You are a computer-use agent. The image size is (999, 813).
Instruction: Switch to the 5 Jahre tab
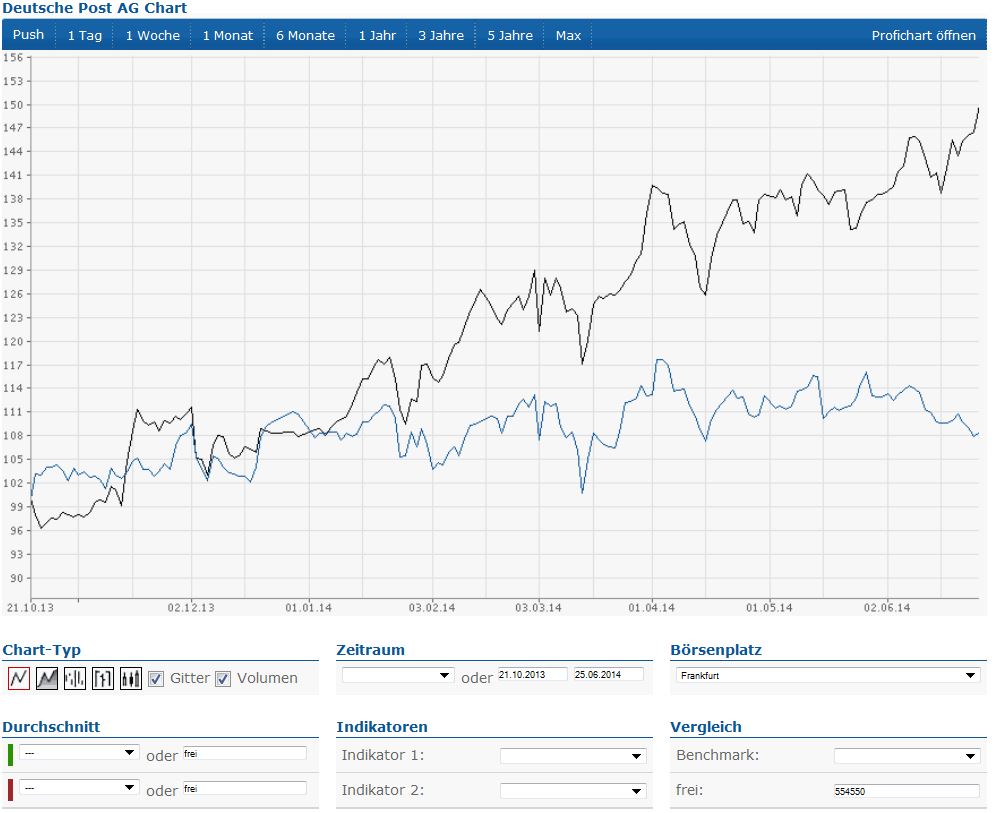pyautogui.click(x=510, y=36)
